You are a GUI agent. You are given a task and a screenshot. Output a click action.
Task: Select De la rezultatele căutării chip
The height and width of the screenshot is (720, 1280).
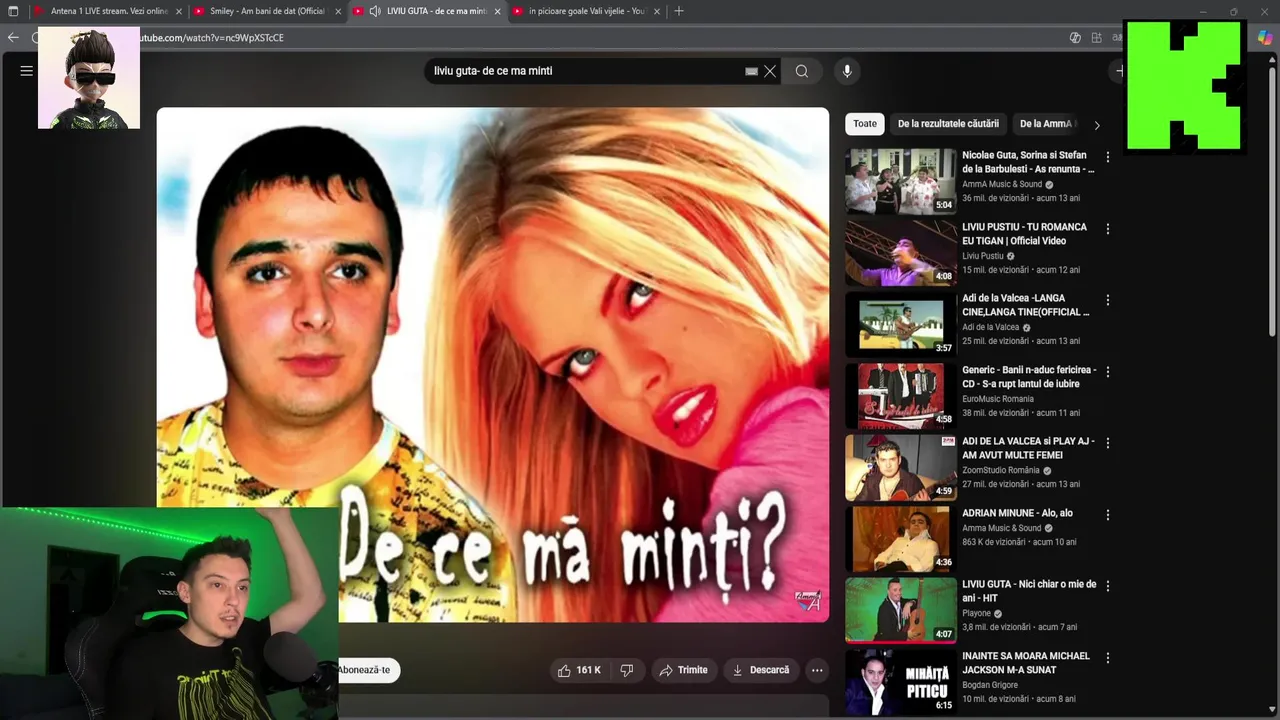click(x=948, y=124)
